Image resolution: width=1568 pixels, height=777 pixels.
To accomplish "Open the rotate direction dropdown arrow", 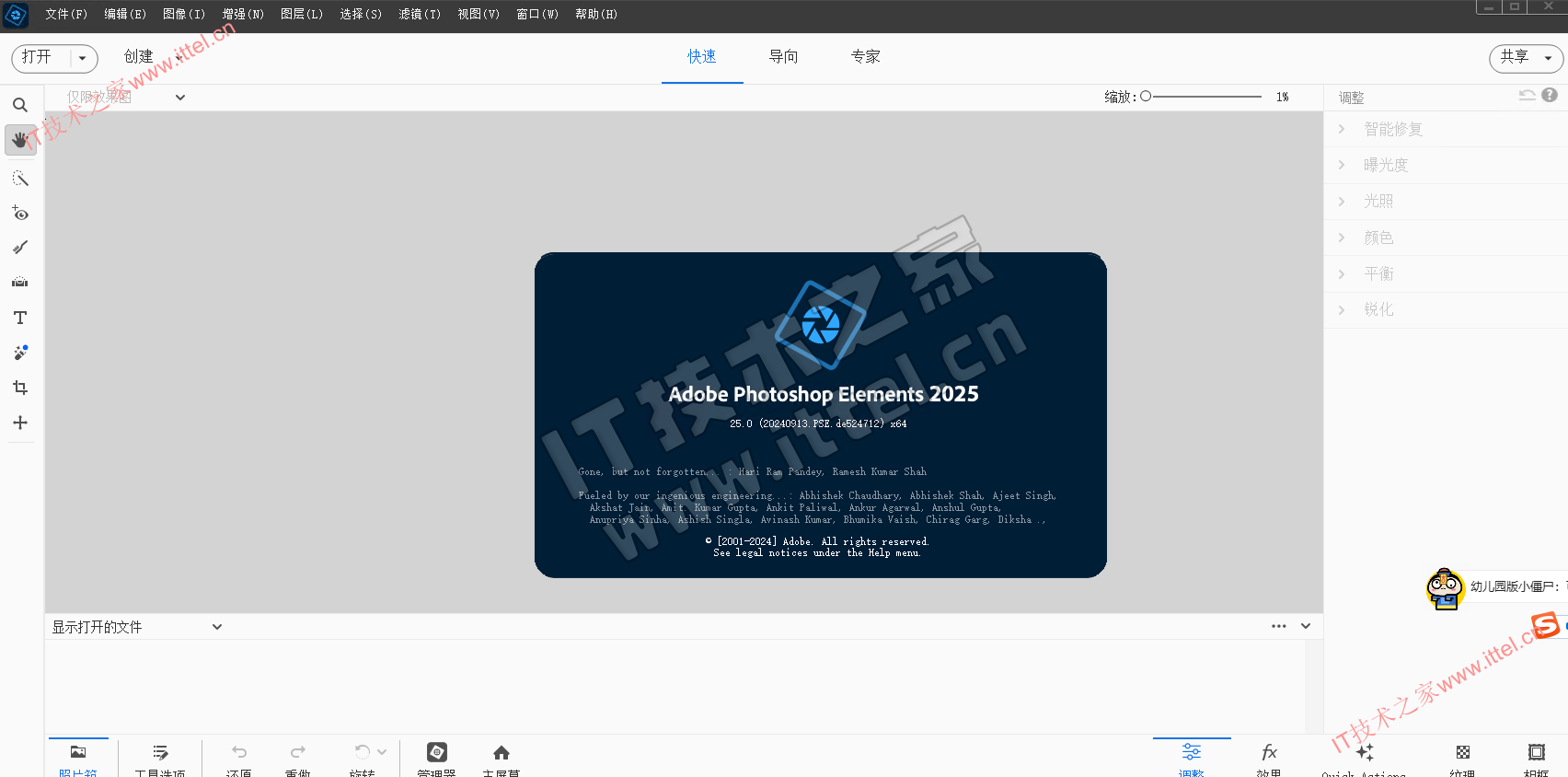I will click(x=382, y=752).
